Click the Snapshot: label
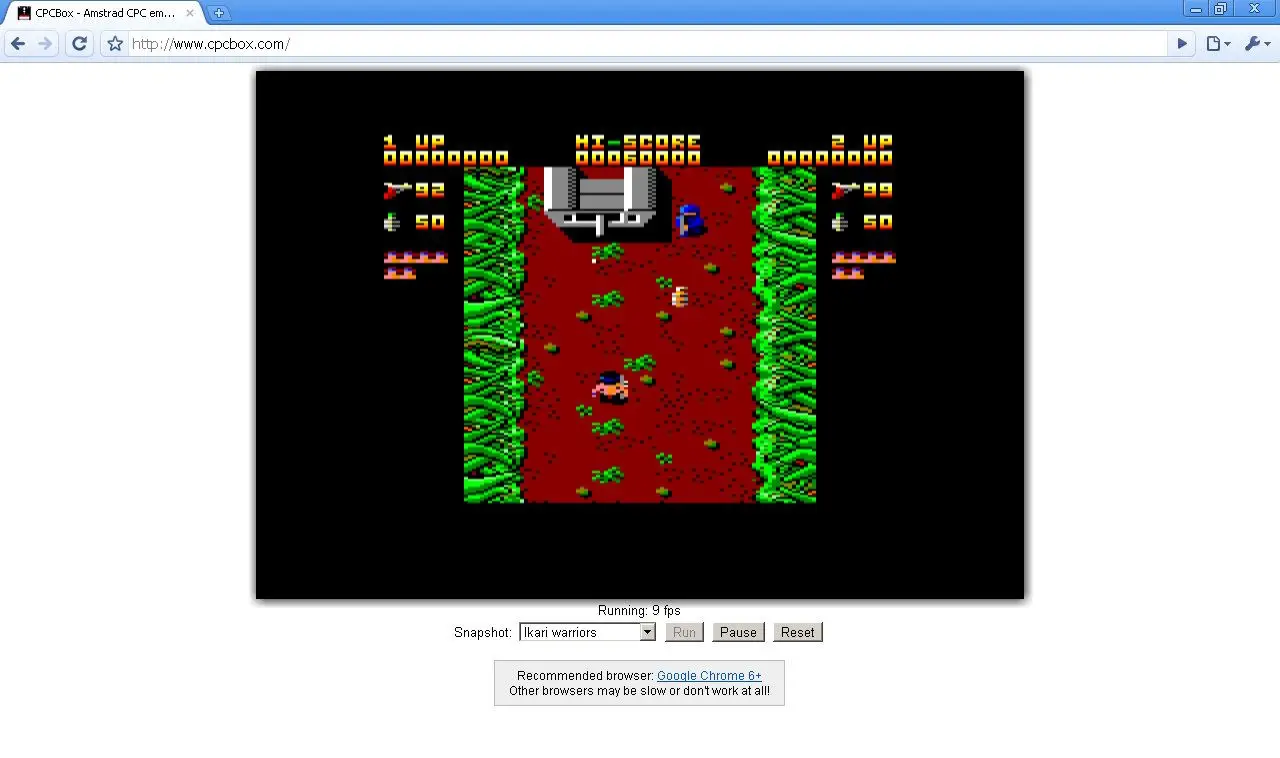Screen dimensions: 1280x758 (x=483, y=633)
